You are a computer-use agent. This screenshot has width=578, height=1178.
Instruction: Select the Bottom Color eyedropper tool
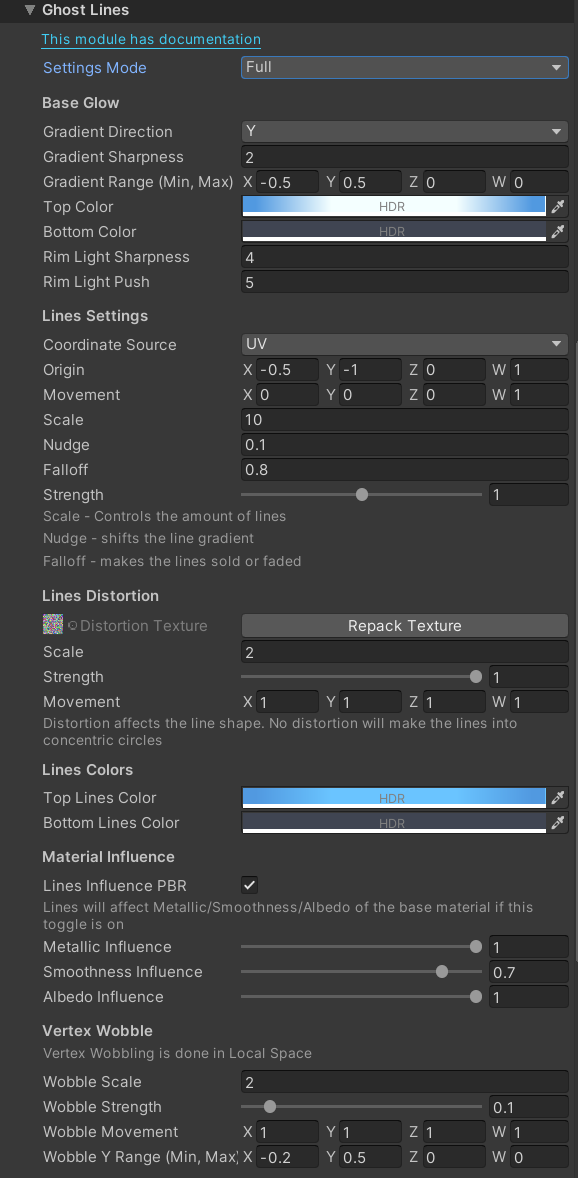pos(557,231)
